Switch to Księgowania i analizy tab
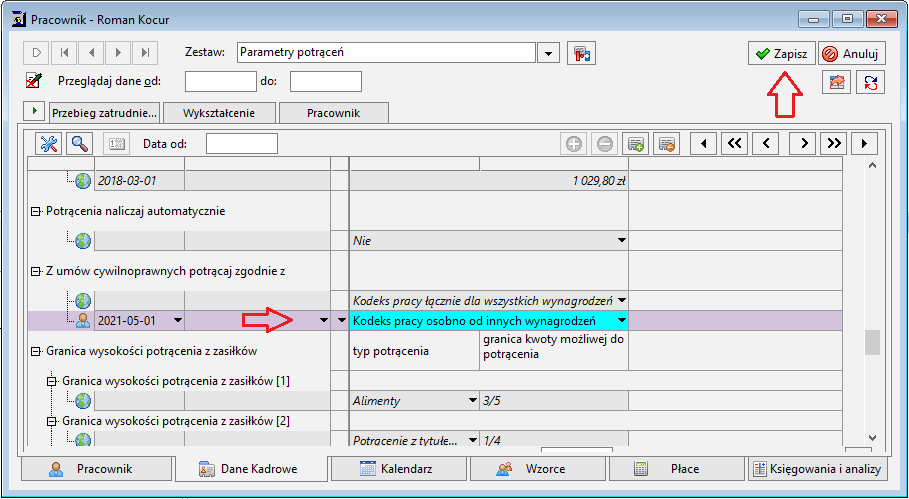Viewport: 909px width, 499px height. tap(817, 469)
